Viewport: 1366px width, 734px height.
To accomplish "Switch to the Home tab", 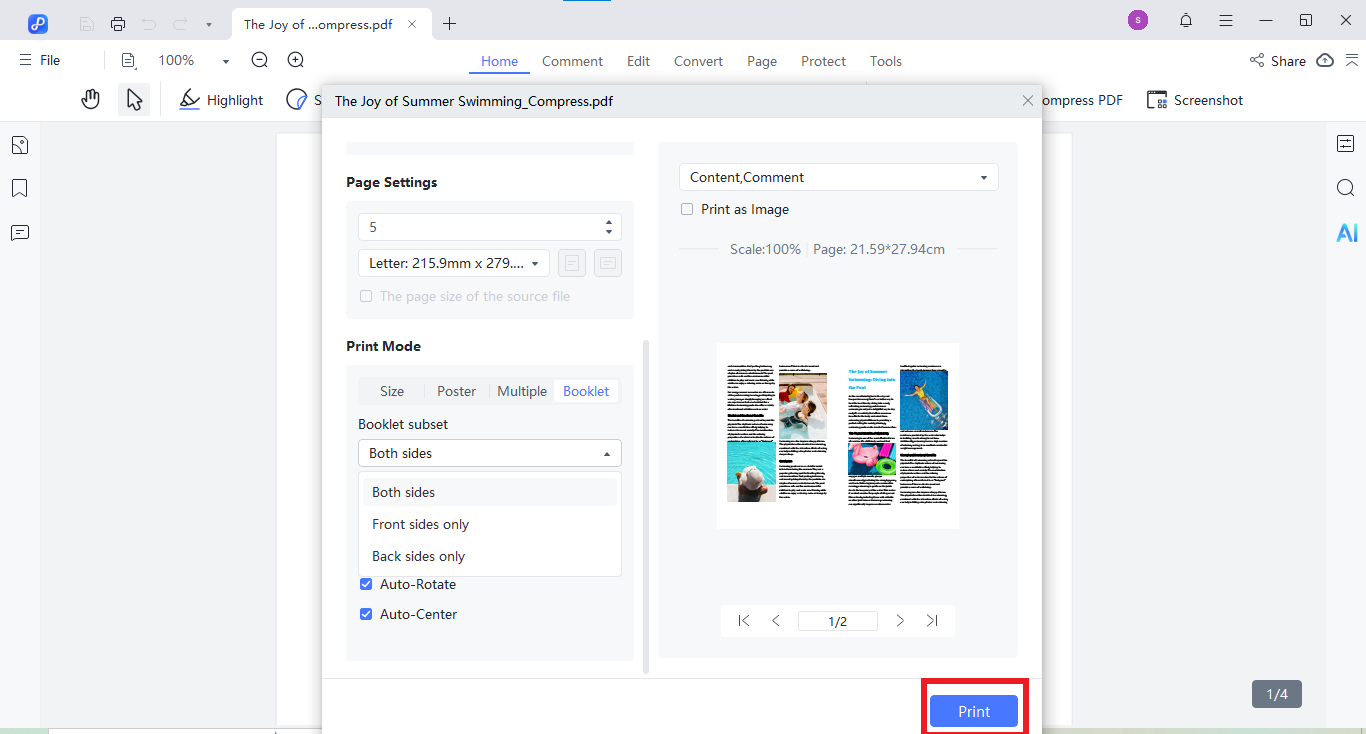I will [x=499, y=61].
